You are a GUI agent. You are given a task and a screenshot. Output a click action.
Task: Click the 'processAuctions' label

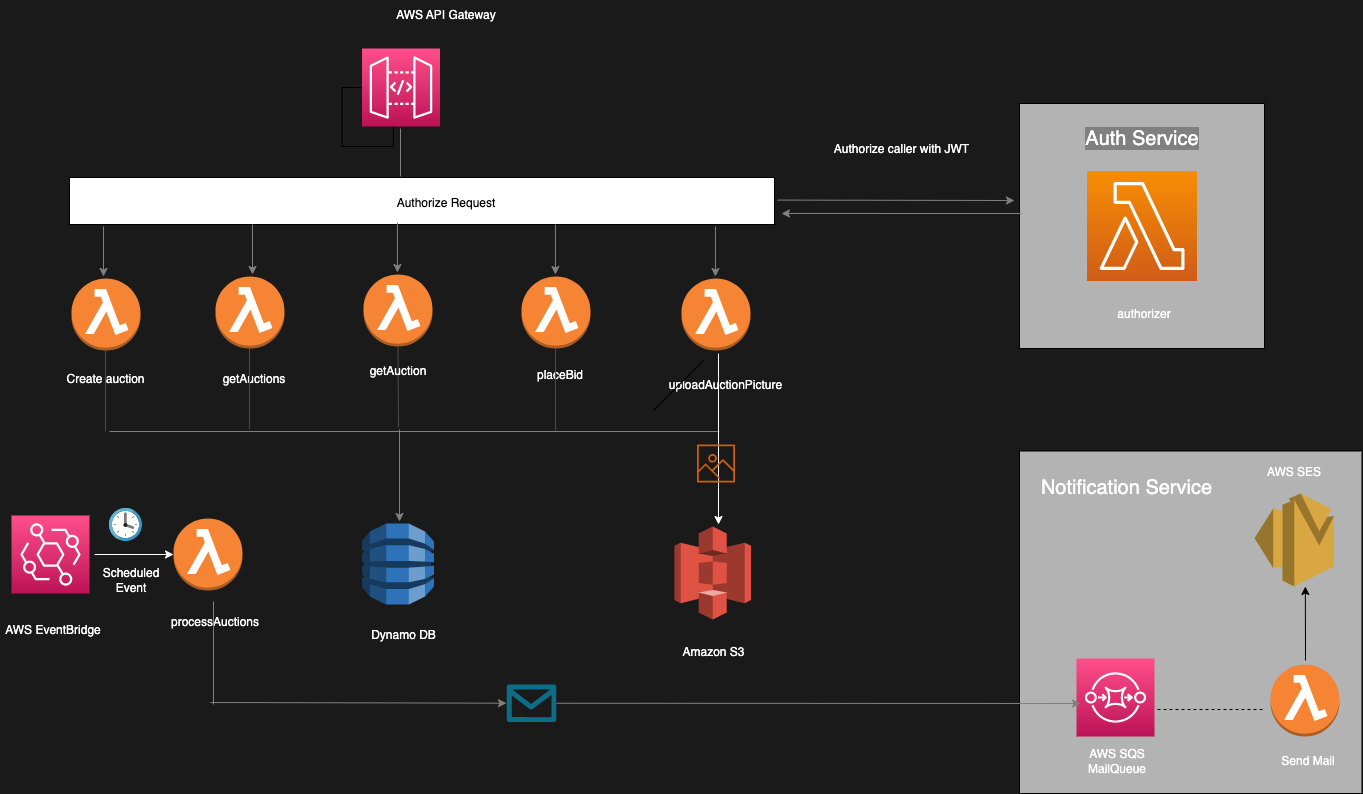[215, 622]
